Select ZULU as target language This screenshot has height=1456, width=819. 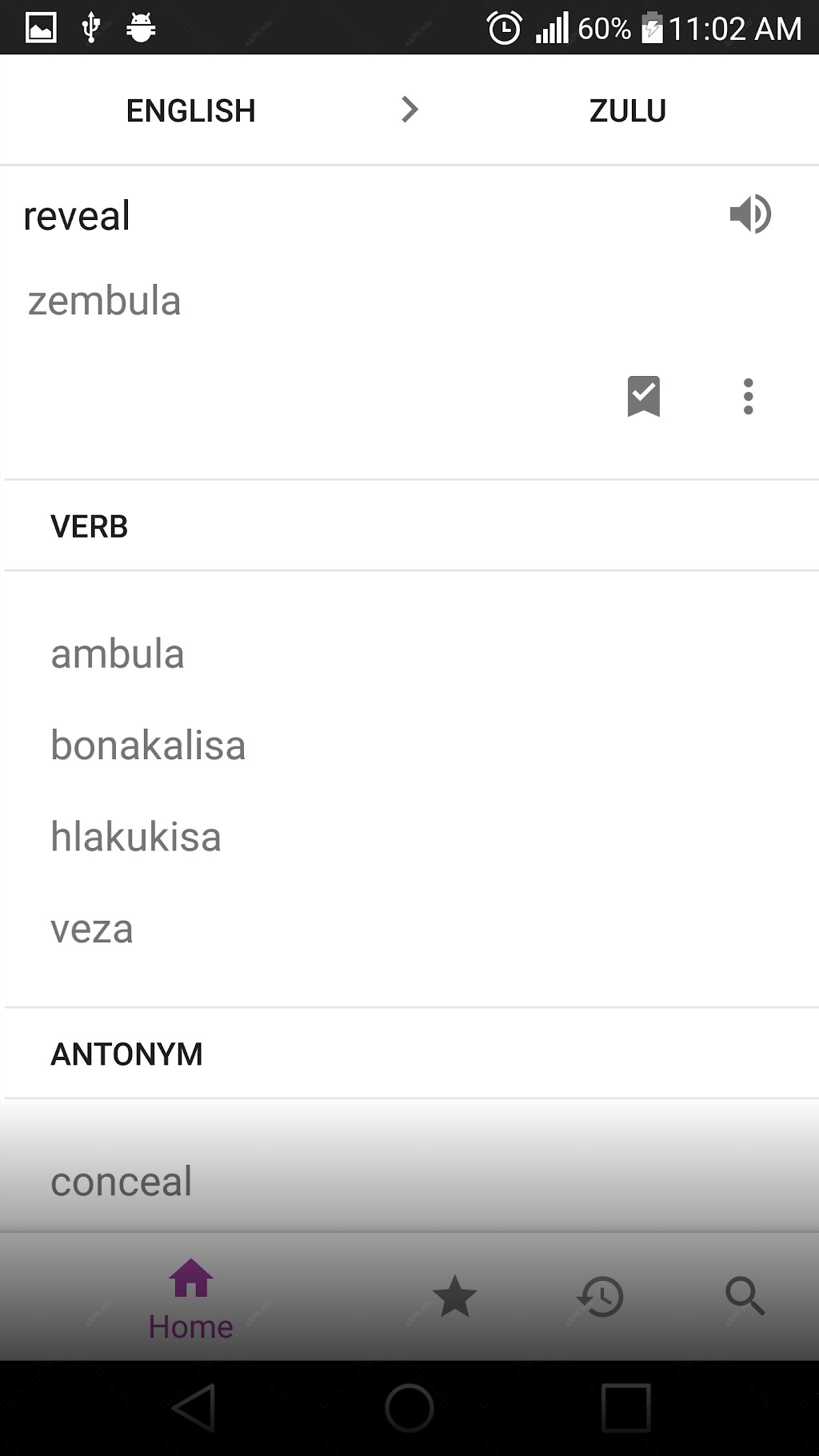point(628,110)
